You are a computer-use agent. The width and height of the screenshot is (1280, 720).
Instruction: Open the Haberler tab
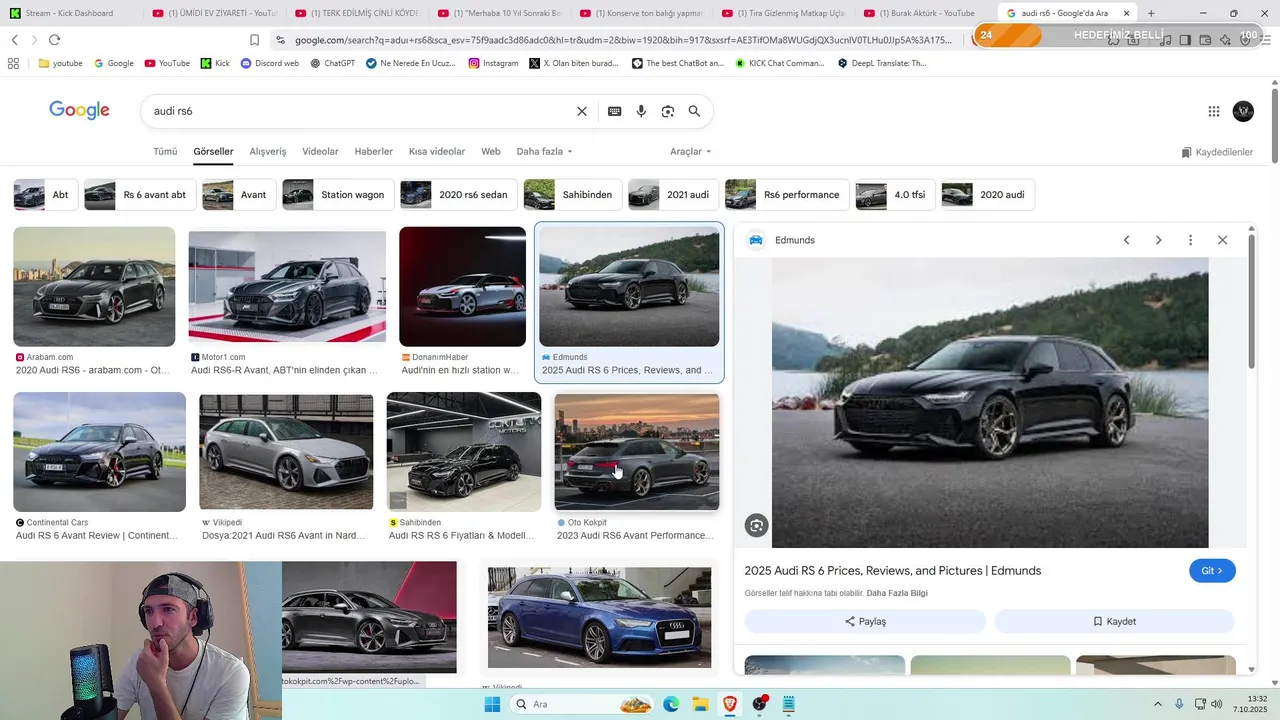(x=373, y=151)
